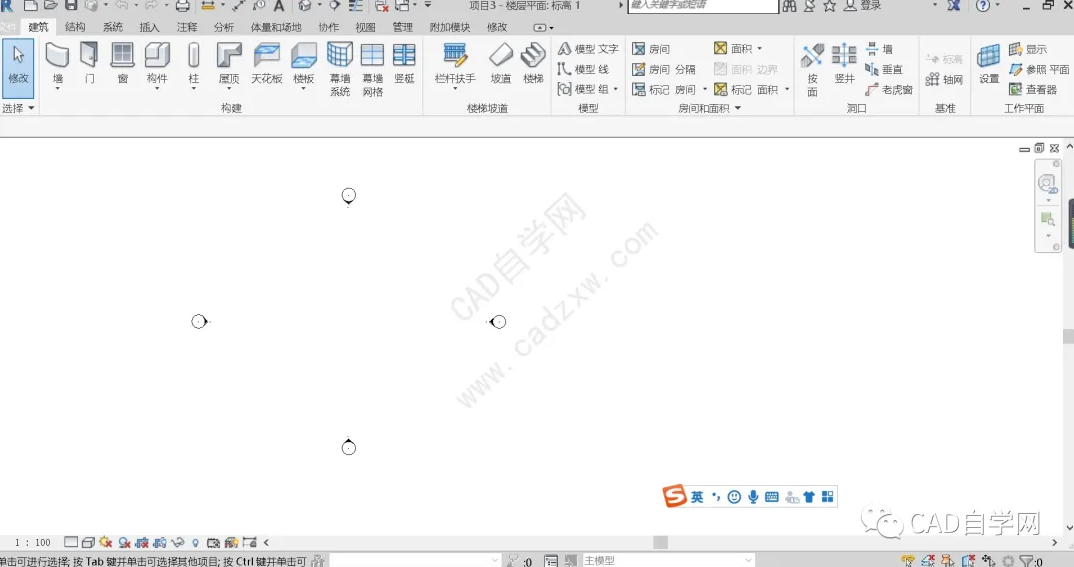Expand the 模型 组 dropdown
Viewport: 1074px width, 567px height.
coord(616,90)
